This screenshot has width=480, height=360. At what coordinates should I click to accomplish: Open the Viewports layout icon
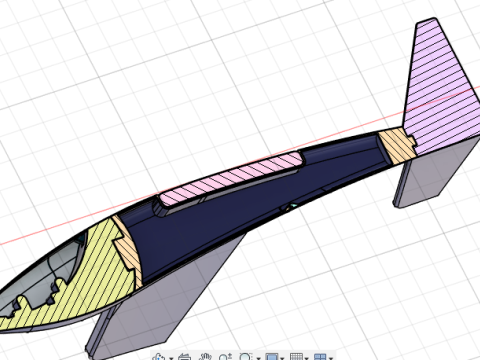click(320, 357)
